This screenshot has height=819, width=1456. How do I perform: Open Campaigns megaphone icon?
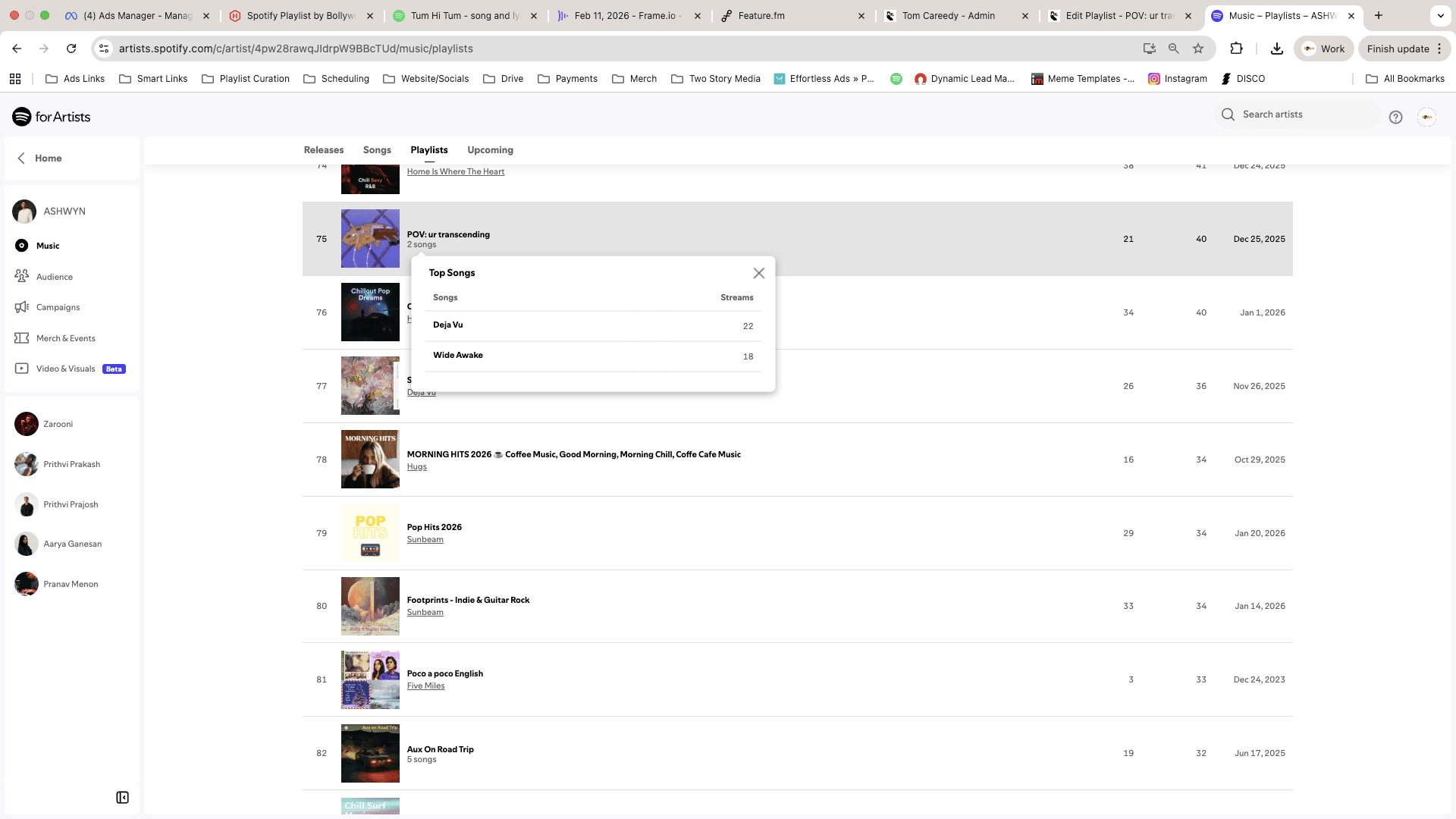[22, 307]
